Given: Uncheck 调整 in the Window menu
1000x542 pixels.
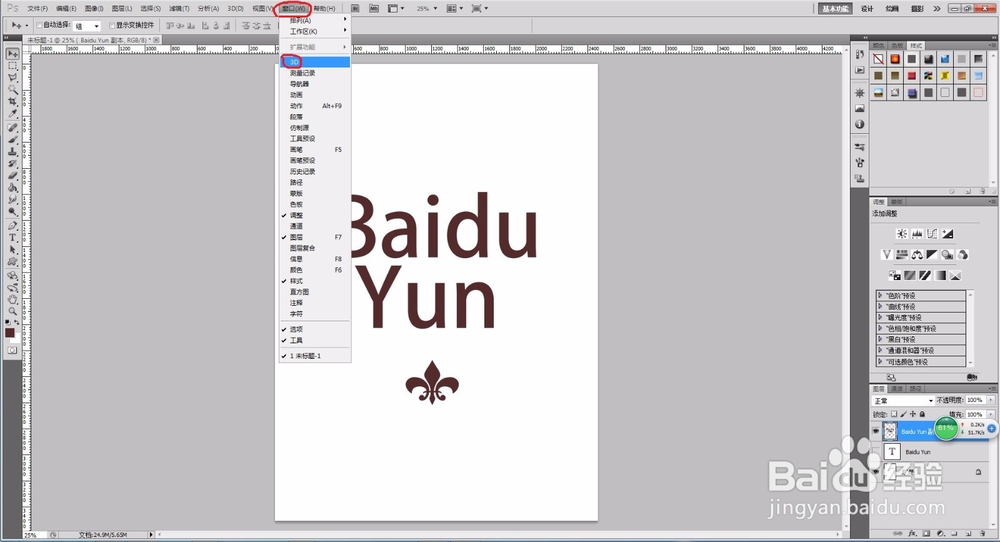Looking at the screenshot, I should click(315, 216).
